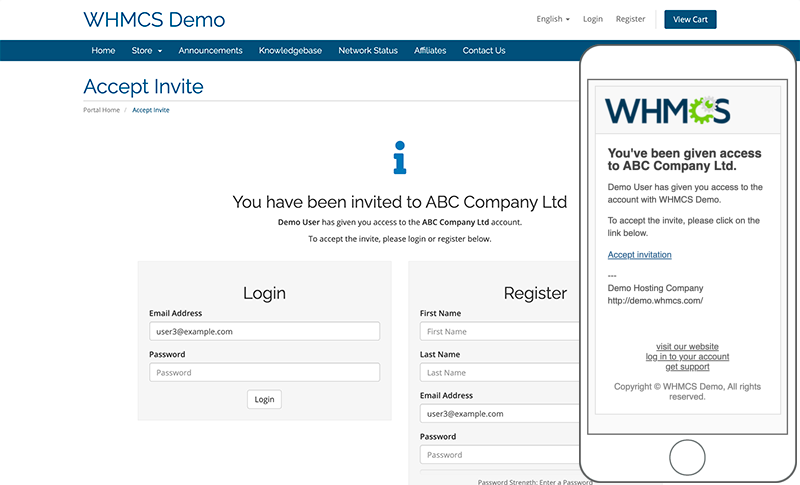The width and height of the screenshot is (800, 485).
Task: Click the WHMCS logo in the phone email
Action: tap(667, 110)
